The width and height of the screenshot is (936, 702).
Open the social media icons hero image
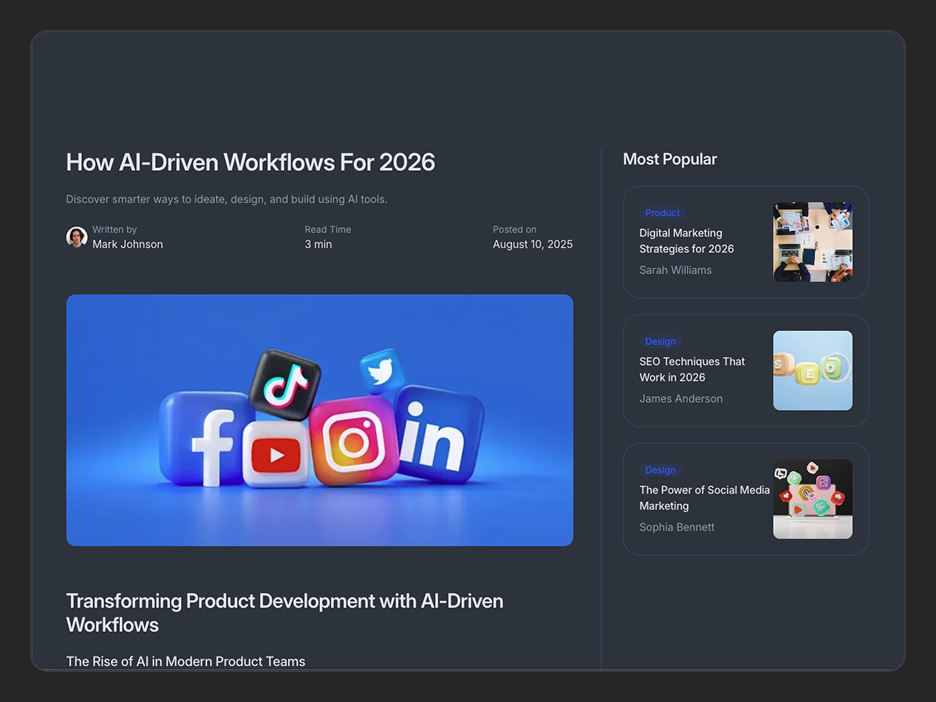click(319, 420)
